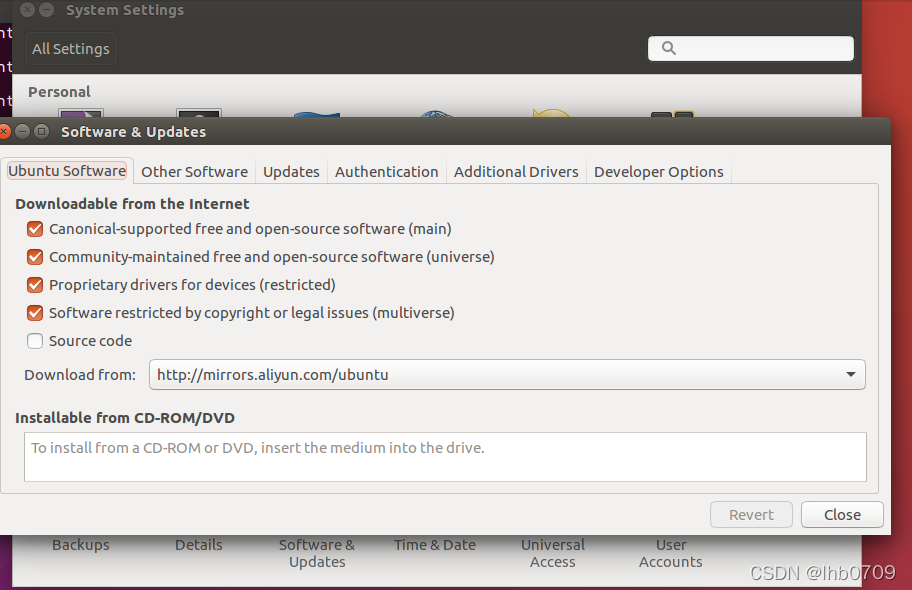
Task: Select the Authentication tab
Action: [x=386, y=172]
